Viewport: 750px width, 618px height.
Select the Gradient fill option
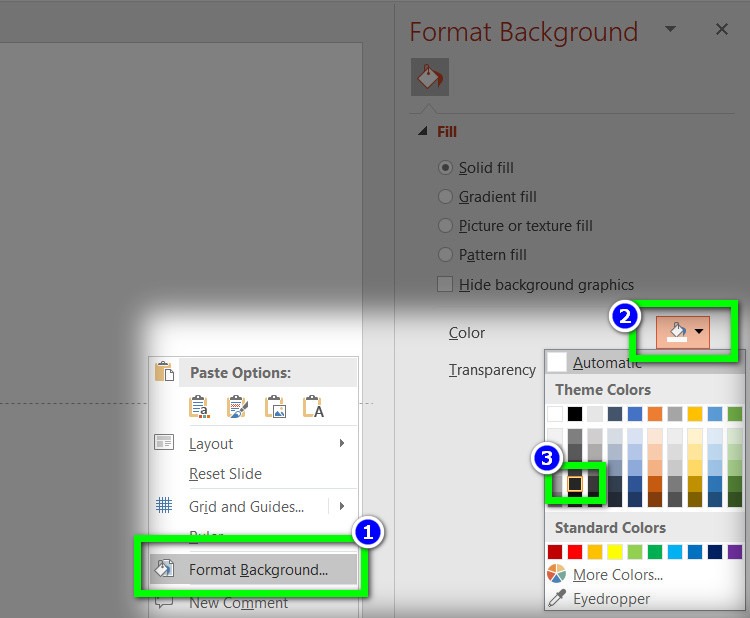[446, 197]
